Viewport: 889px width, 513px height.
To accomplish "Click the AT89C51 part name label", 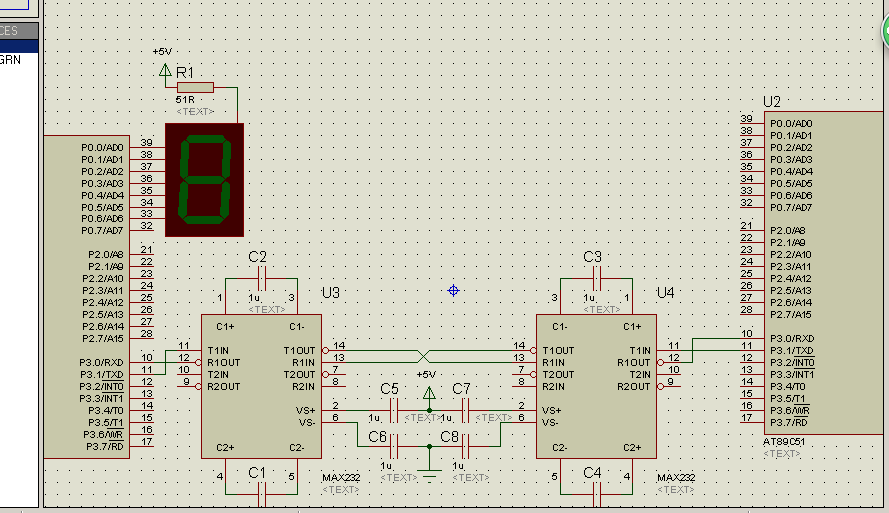I will coord(784,442).
